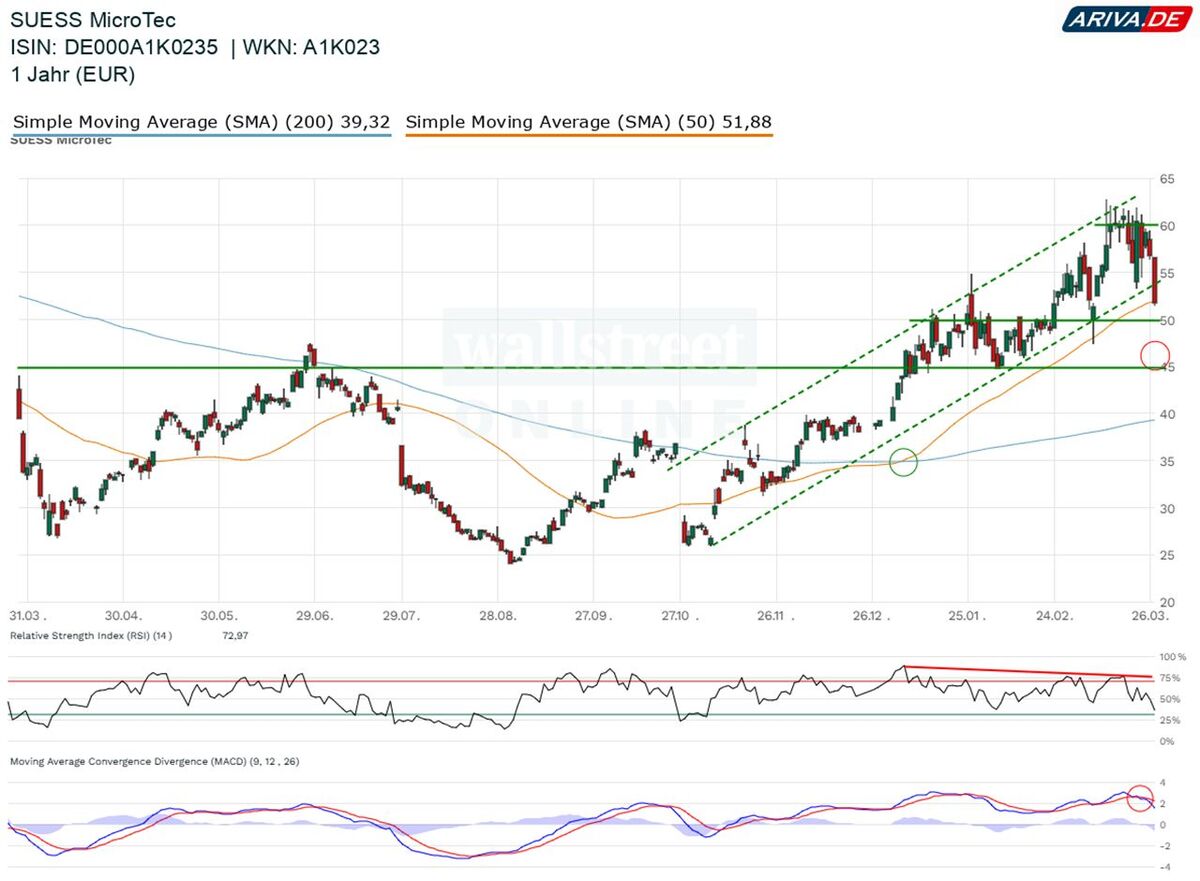Click the 26.03. date axis label
Screen dimensions: 1200x881
[1148, 614]
